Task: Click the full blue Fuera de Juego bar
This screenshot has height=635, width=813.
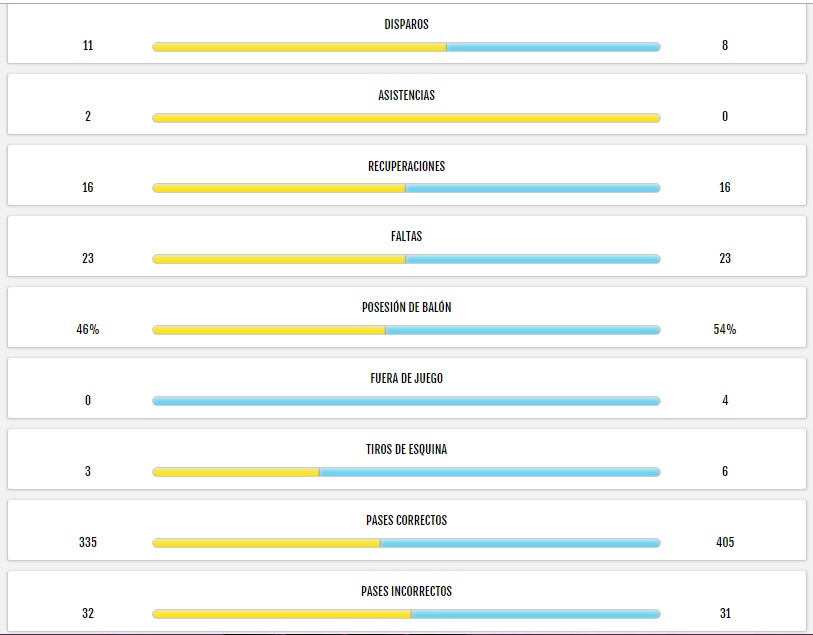Action: [406, 401]
